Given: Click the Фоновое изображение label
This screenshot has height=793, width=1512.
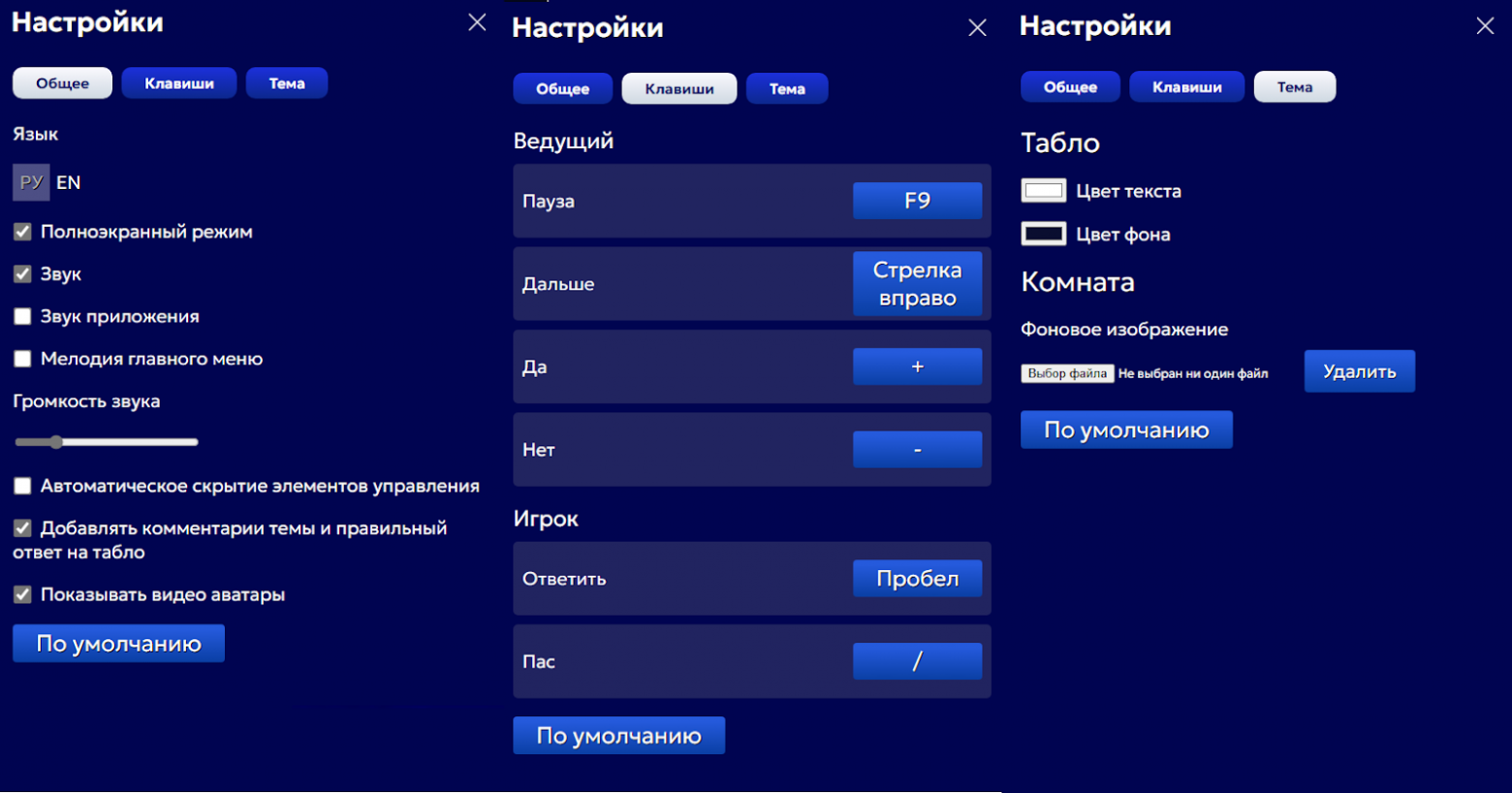Looking at the screenshot, I should tap(1124, 330).
